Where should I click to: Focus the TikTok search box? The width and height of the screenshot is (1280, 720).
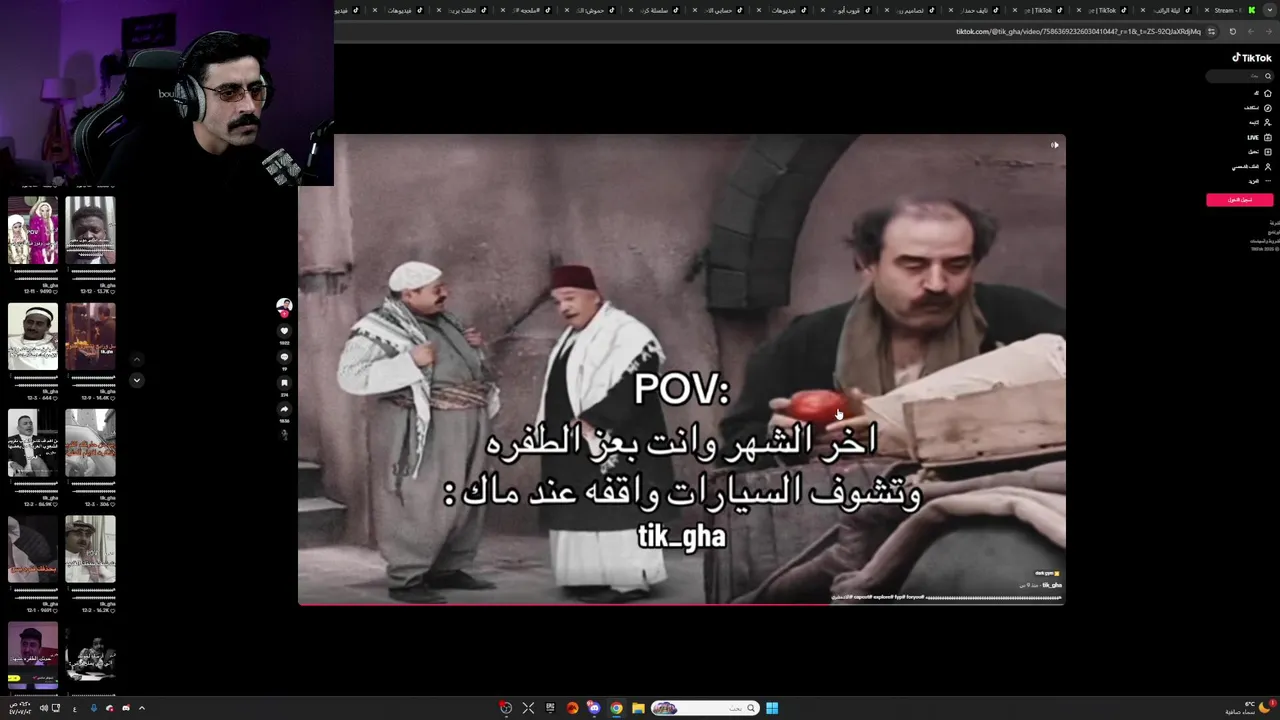pos(1239,76)
